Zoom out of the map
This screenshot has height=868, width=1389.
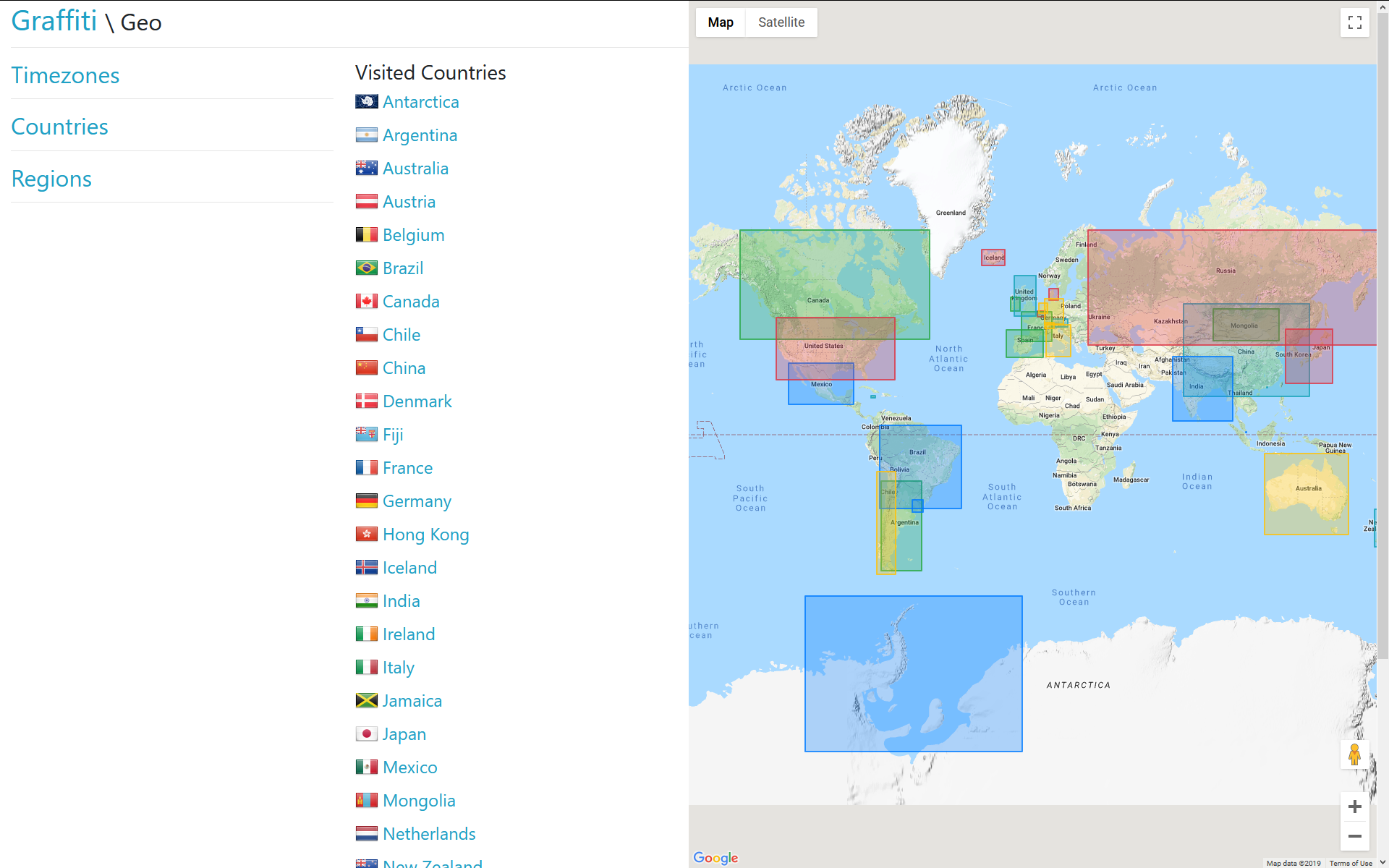coord(1354,836)
